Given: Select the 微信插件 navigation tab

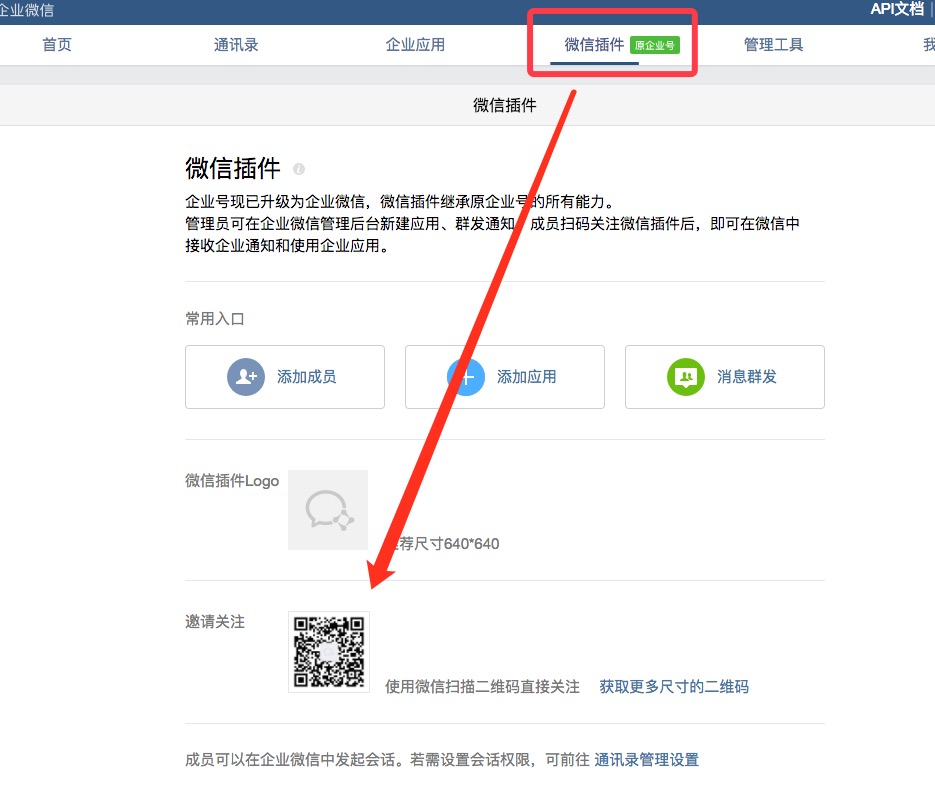Looking at the screenshot, I should pyautogui.click(x=594, y=45).
